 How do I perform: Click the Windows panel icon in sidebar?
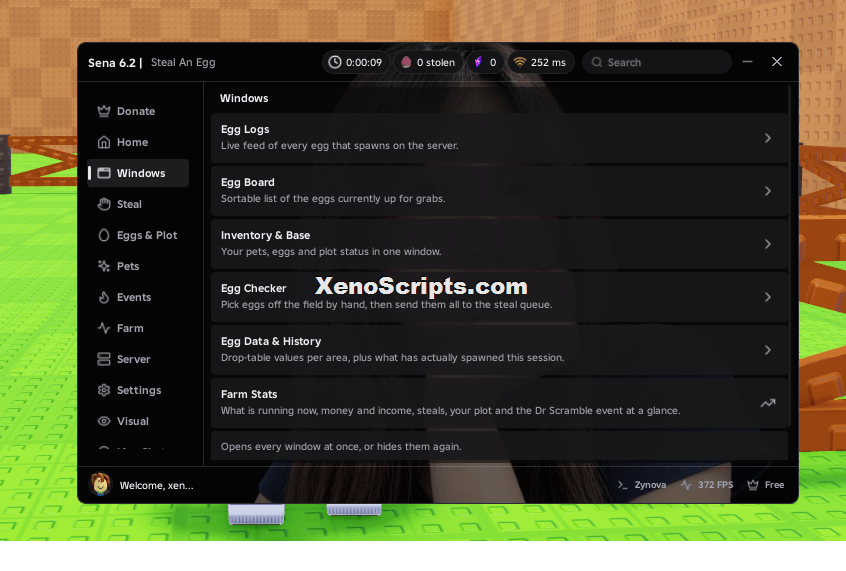coord(104,173)
